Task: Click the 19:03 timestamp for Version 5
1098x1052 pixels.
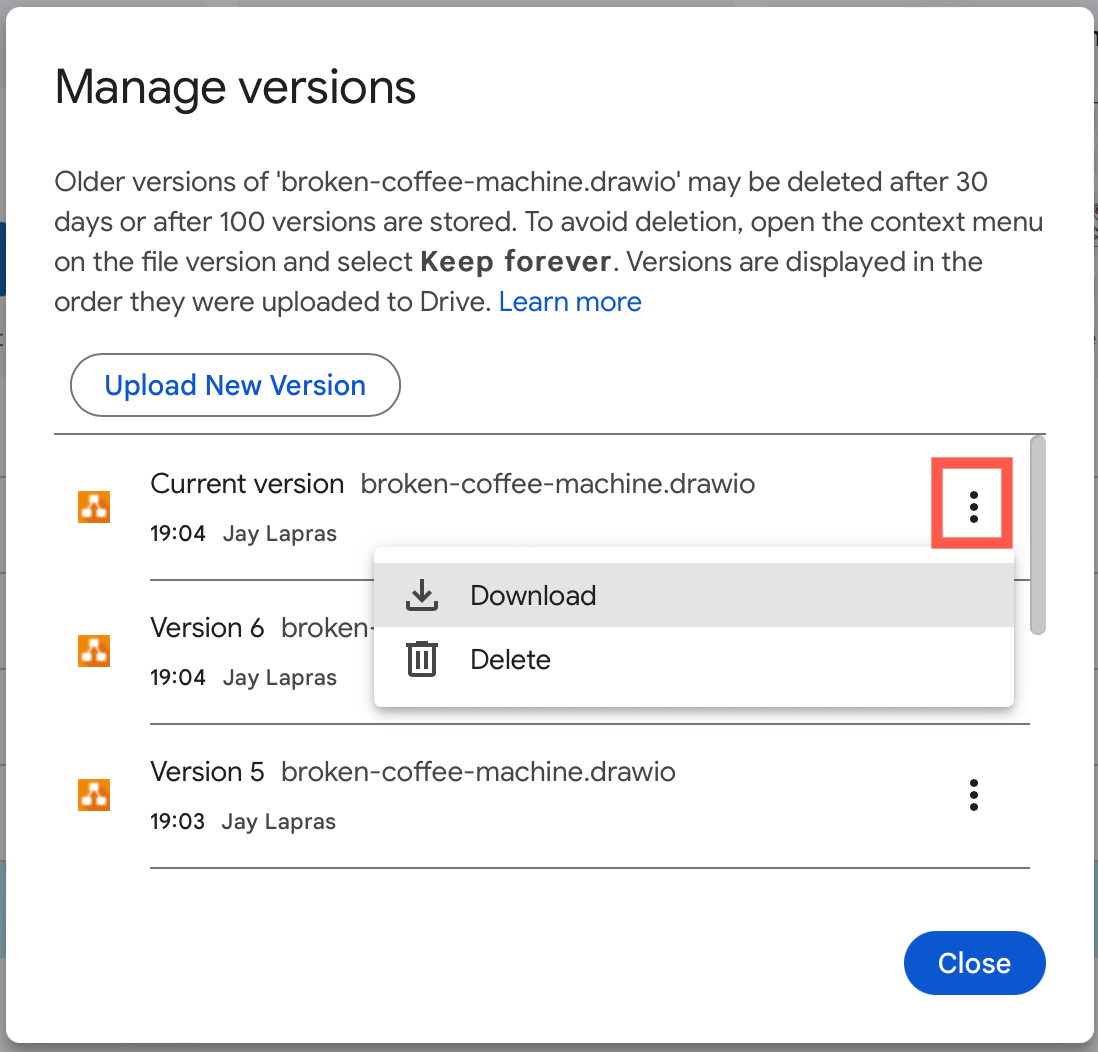Action: tap(178, 821)
